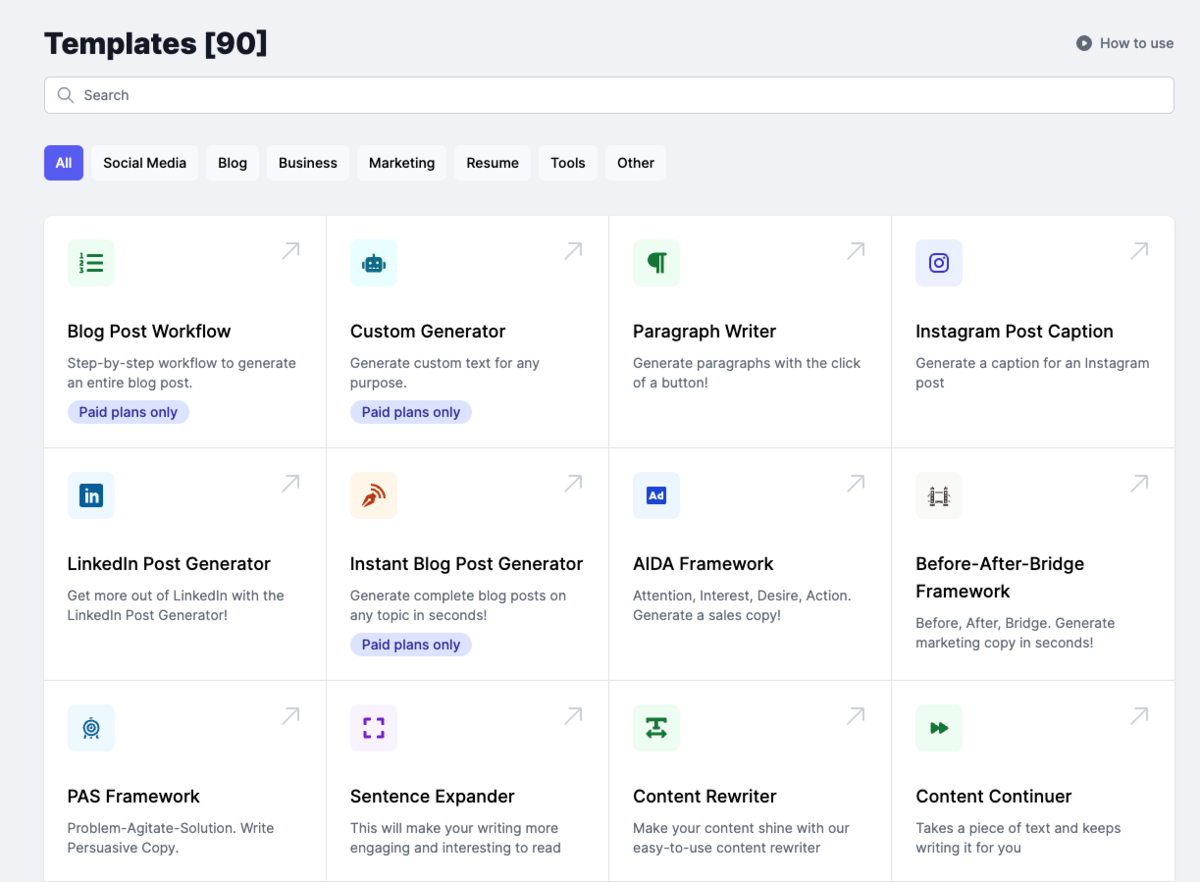Switch to the Social Media filter tab

coord(145,163)
